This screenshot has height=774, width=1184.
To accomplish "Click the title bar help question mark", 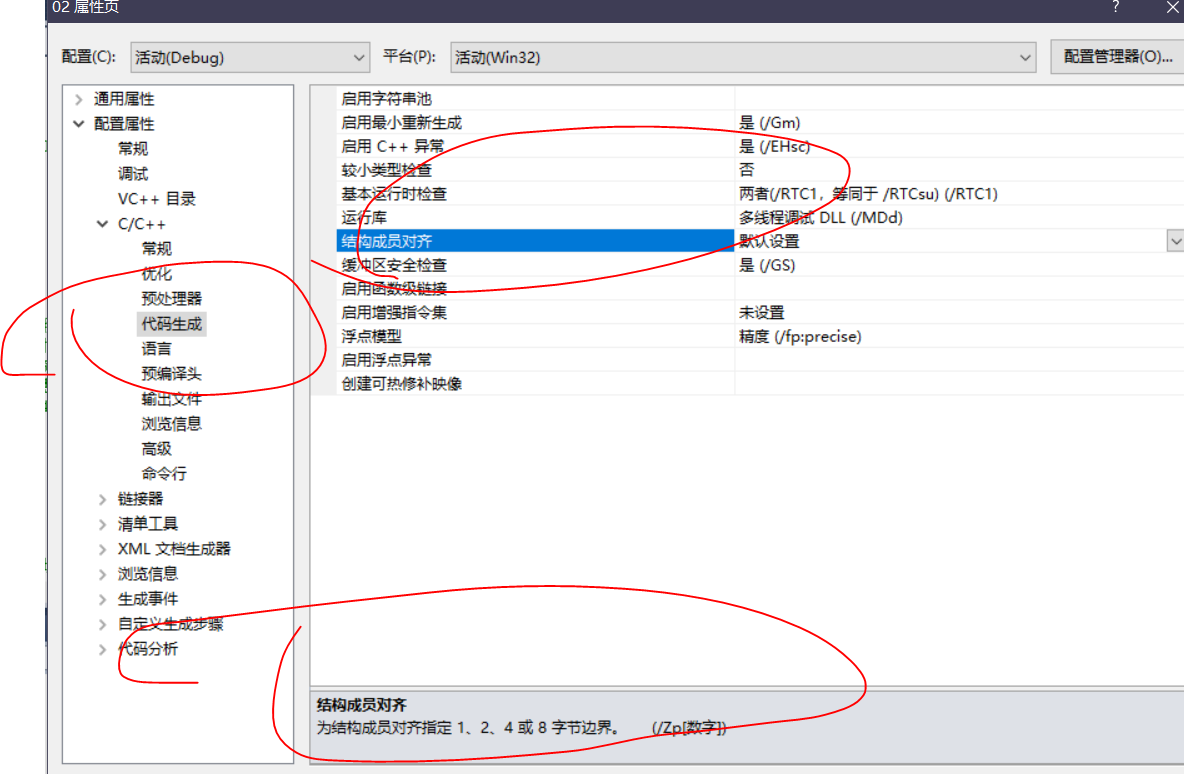I will 1114,8.
